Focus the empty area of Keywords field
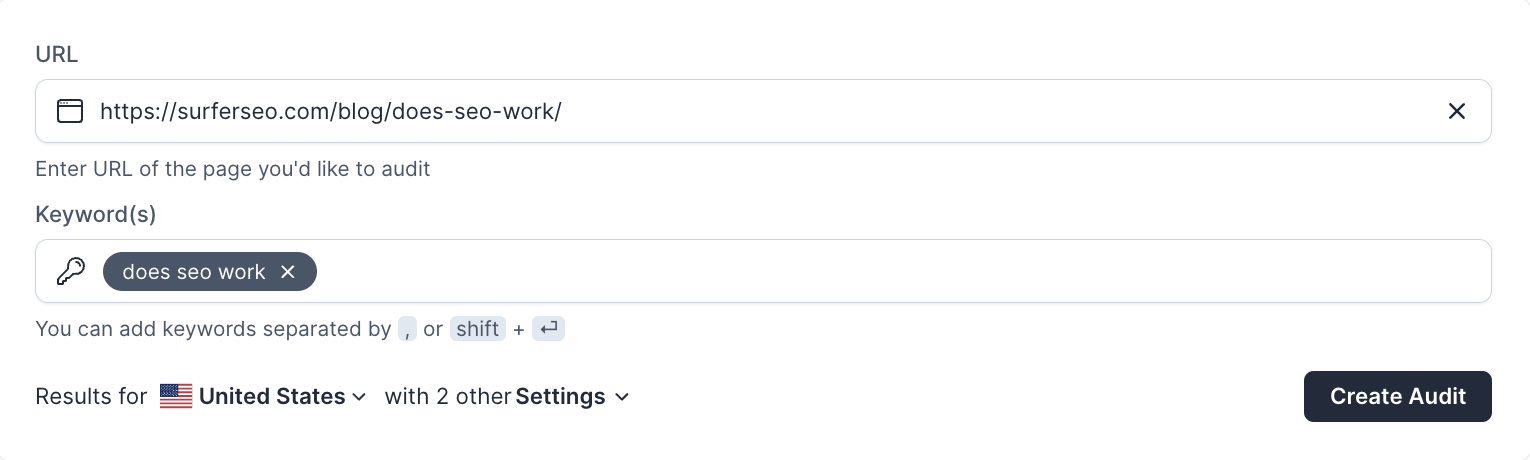The width and height of the screenshot is (1530, 460). [x=900, y=271]
